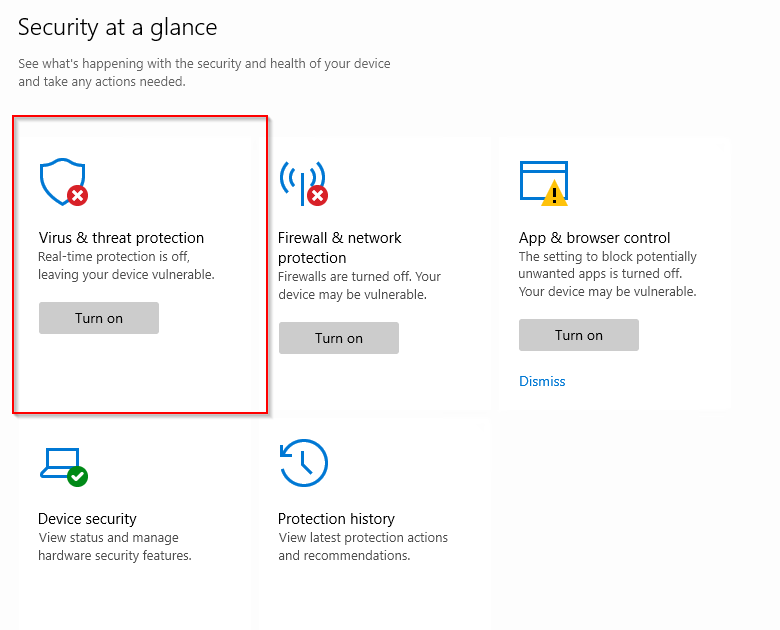Click the 'Security at a glance' heading
This screenshot has width=780, height=630.
coord(117,27)
